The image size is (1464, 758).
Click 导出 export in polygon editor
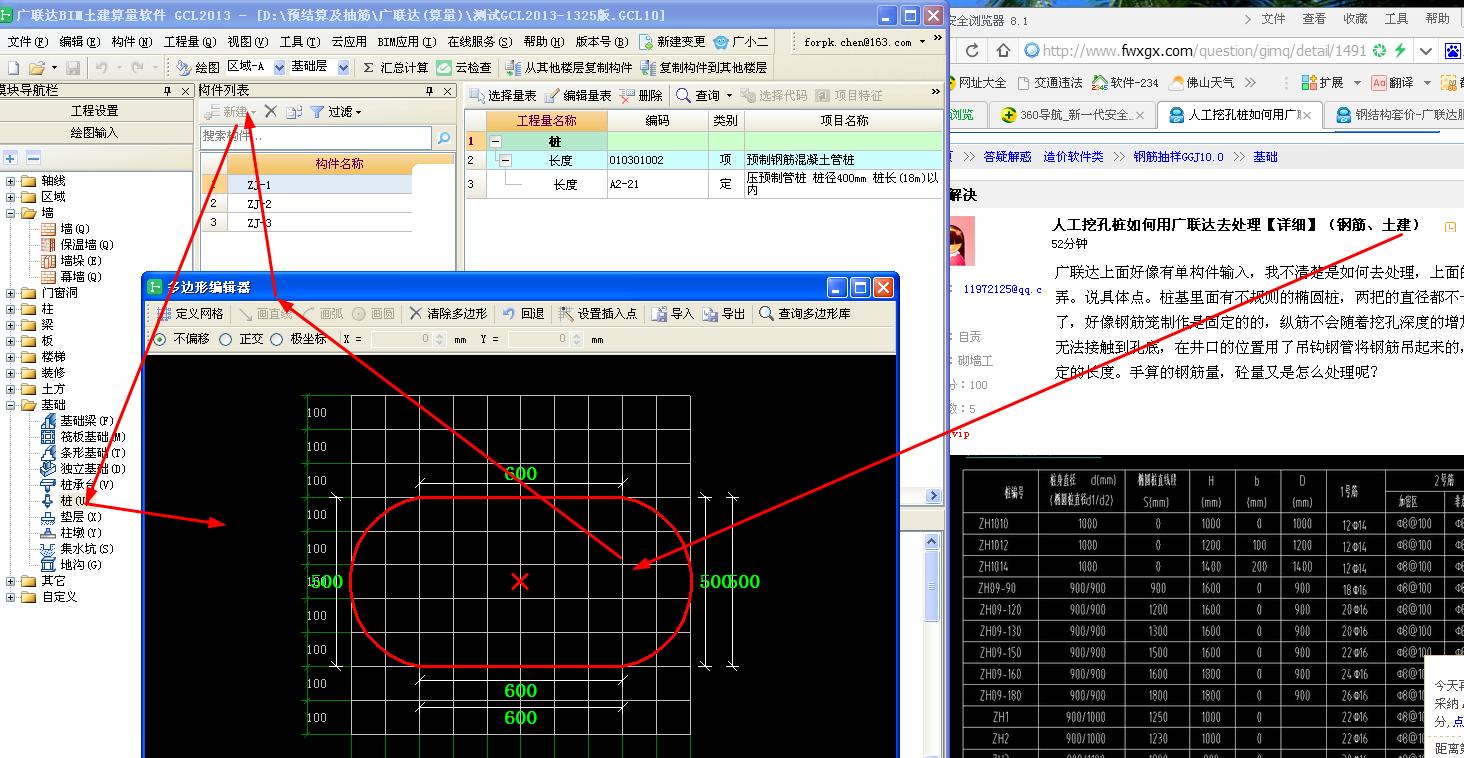click(724, 313)
